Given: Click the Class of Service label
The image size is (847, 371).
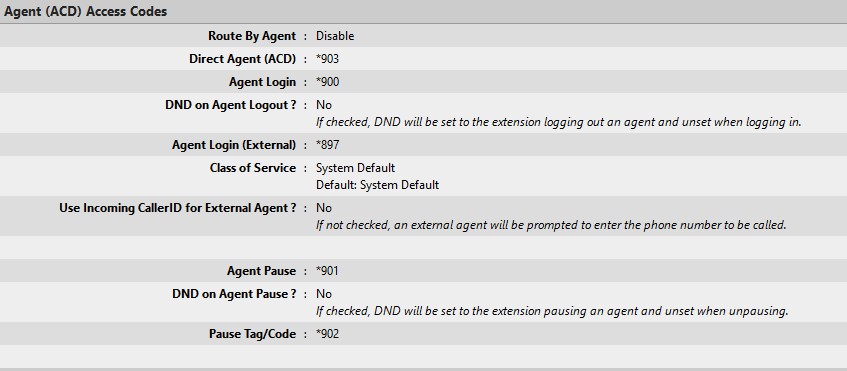Looking at the screenshot, I should point(253,168).
